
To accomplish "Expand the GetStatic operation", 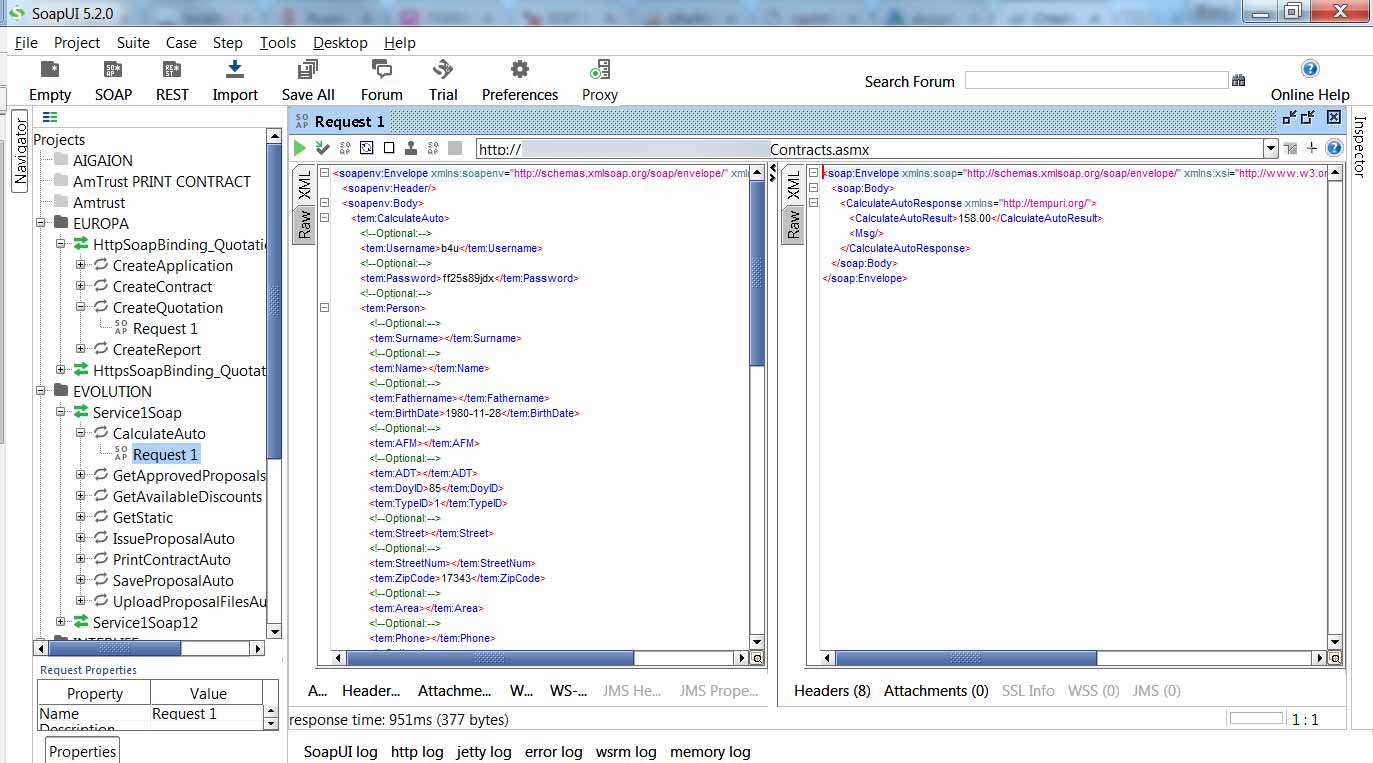I will (81, 517).
